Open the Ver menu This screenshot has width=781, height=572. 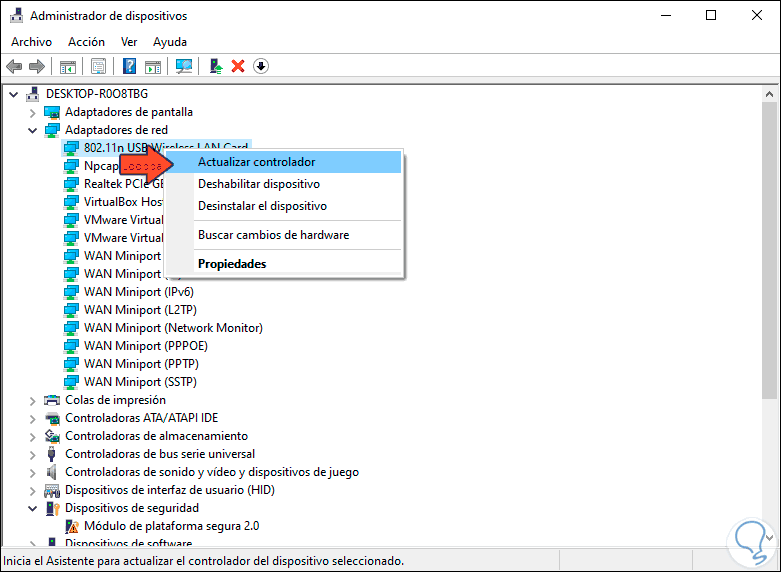tap(129, 42)
